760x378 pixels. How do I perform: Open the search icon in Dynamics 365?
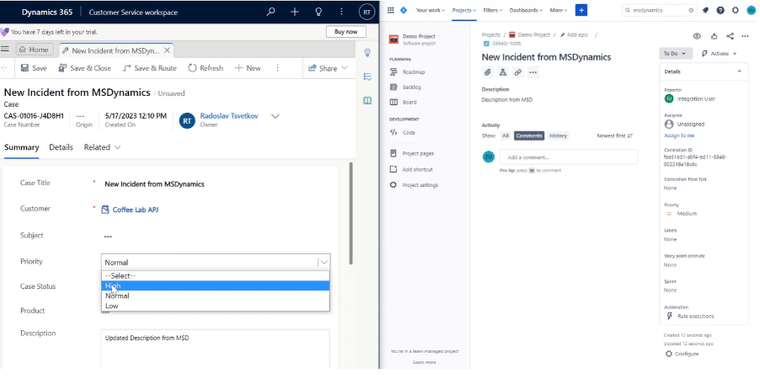pos(271,12)
